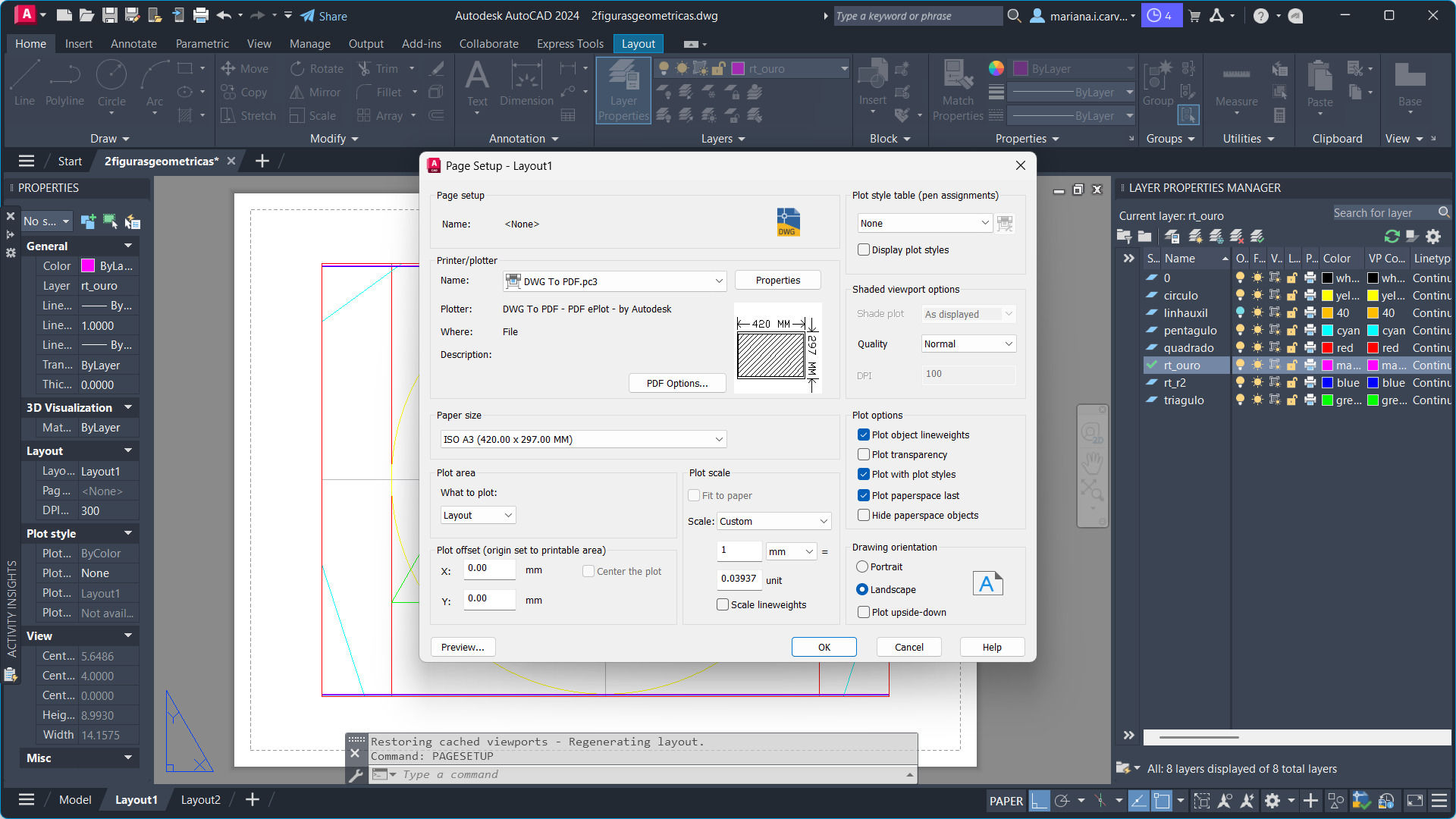The image size is (1456, 819).
Task: Check Scale lineweights option
Action: pyautogui.click(x=723, y=605)
